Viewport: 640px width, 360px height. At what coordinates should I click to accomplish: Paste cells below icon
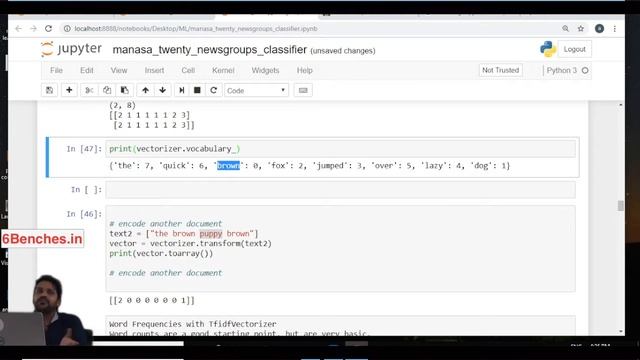[x=124, y=90]
